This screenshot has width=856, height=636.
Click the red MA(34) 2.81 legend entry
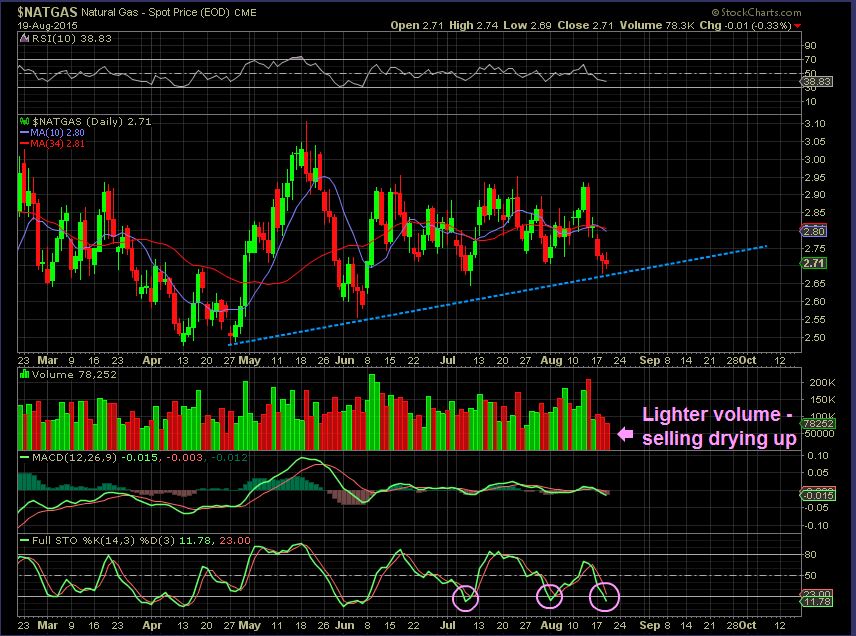pyautogui.click(x=52, y=144)
